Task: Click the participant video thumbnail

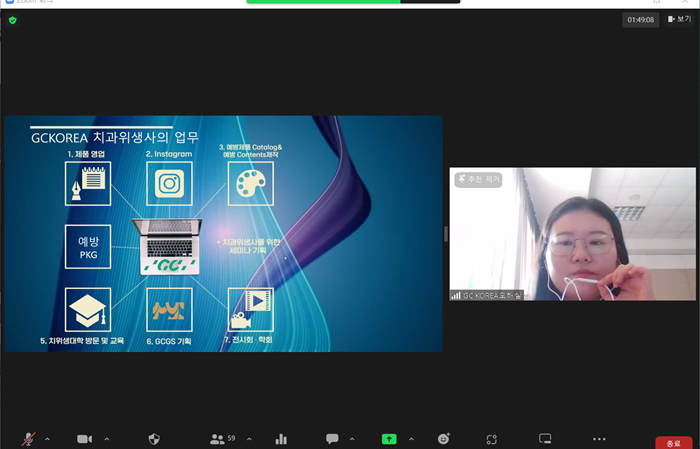Action: click(572, 234)
